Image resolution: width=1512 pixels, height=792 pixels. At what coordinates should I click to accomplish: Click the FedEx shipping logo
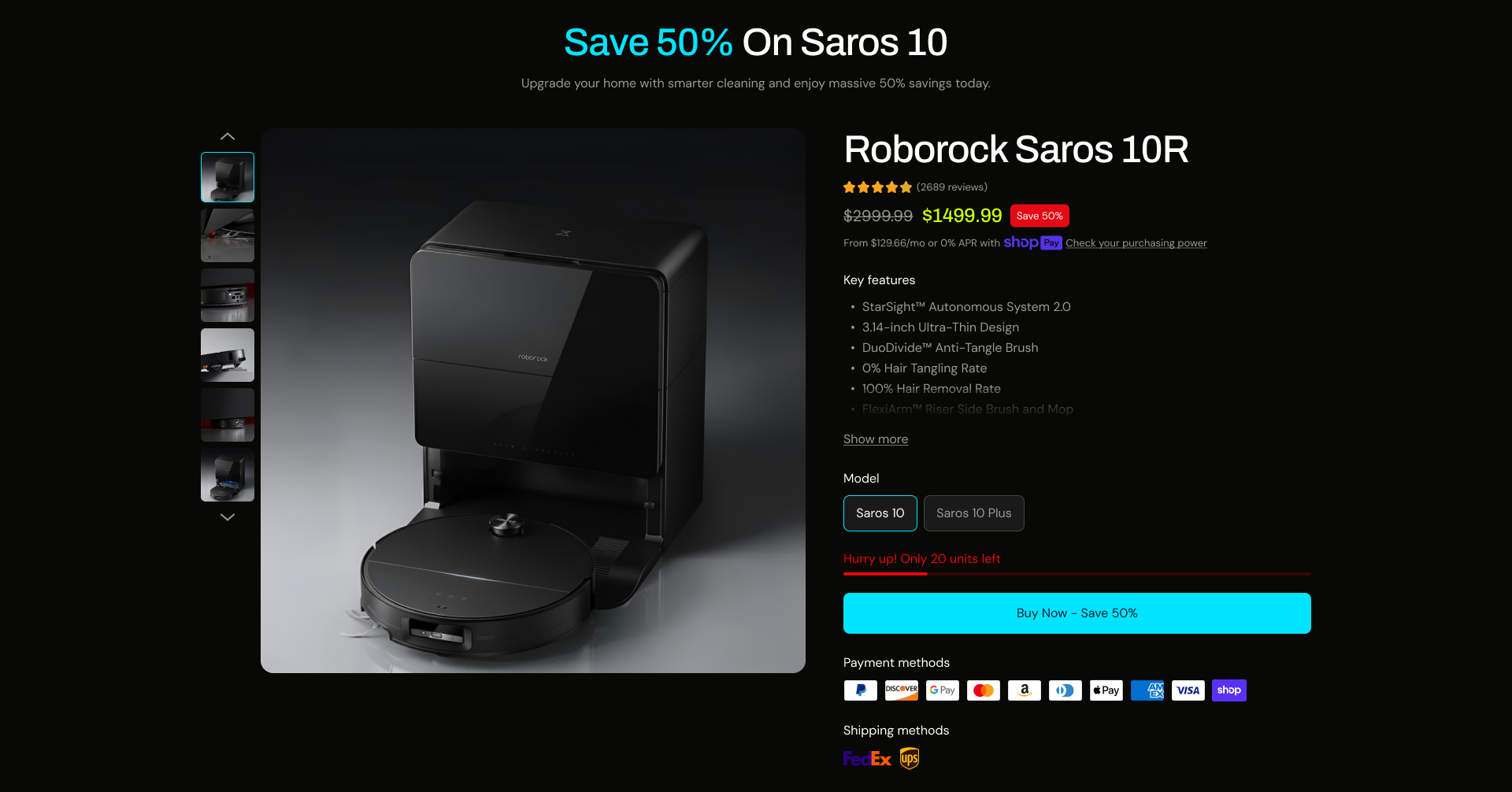[x=867, y=759]
